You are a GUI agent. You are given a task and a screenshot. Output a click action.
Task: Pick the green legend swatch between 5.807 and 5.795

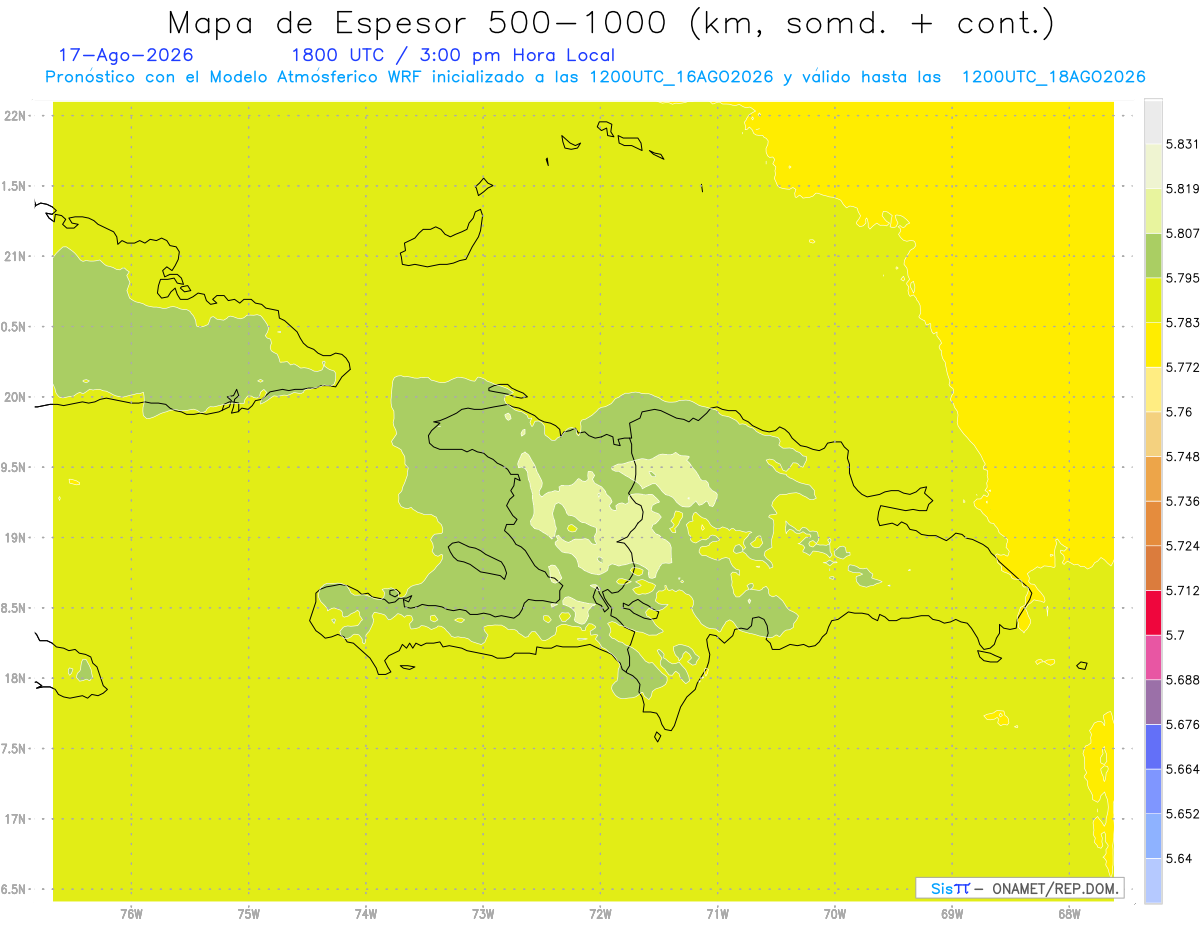1153,256
